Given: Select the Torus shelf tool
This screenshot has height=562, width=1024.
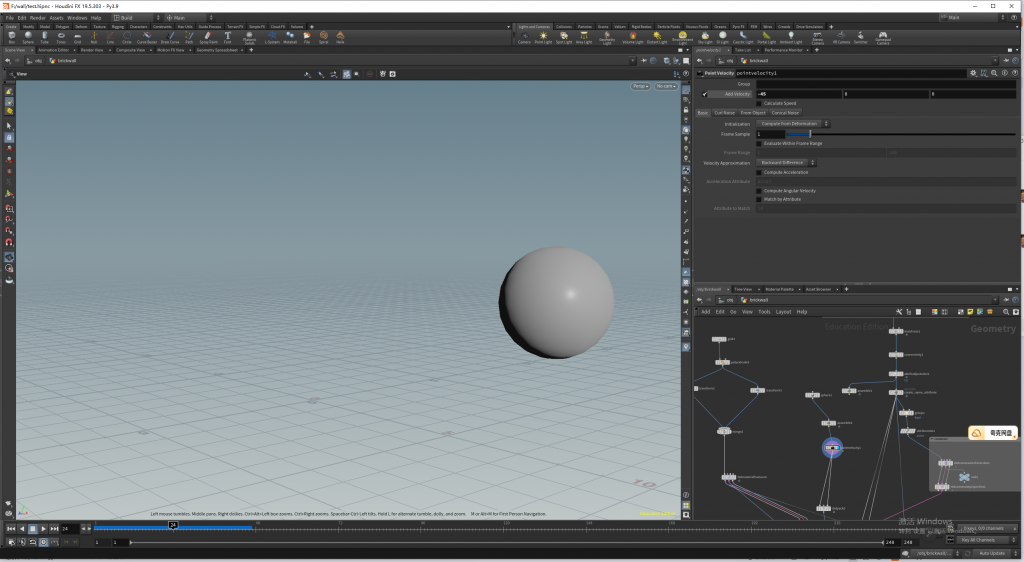Looking at the screenshot, I should click(x=61, y=37).
